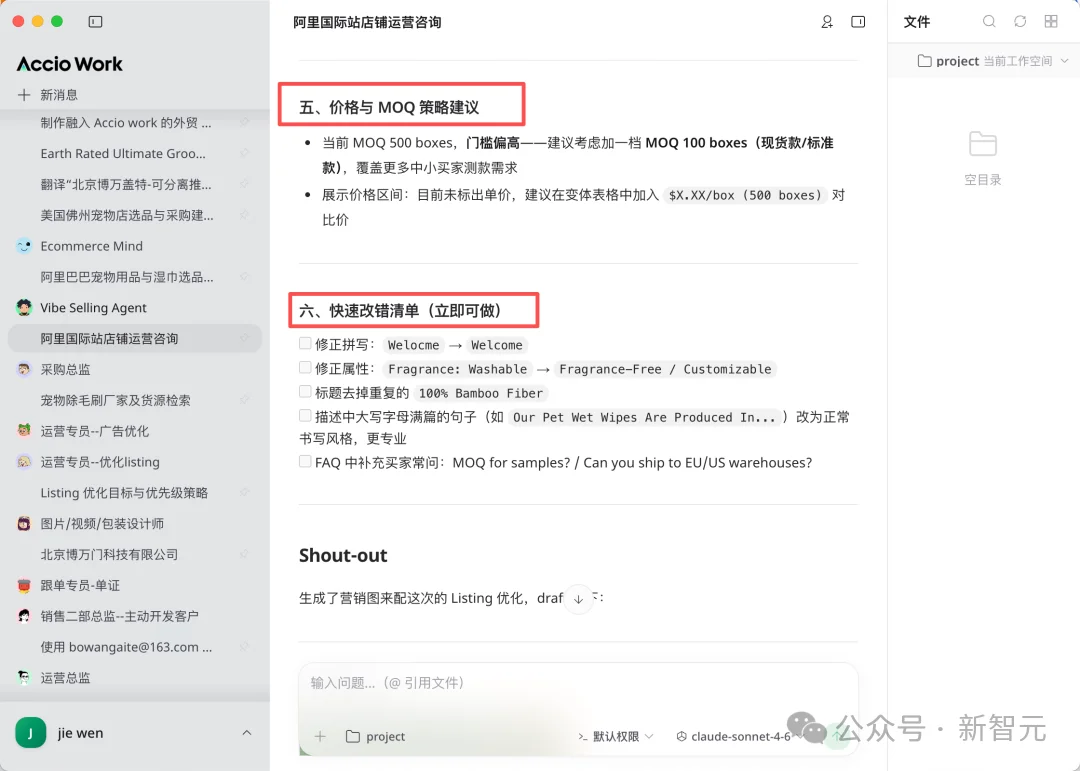Image resolution: width=1080 pixels, height=771 pixels.
Task: Switch file view using the grid icon
Action: pos(1050,21)
